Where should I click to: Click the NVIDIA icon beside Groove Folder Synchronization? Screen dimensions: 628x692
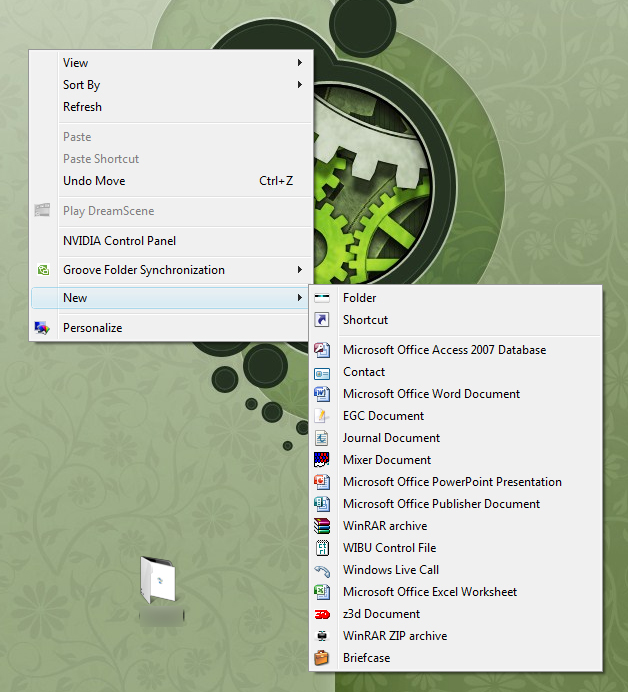point(43,270)
